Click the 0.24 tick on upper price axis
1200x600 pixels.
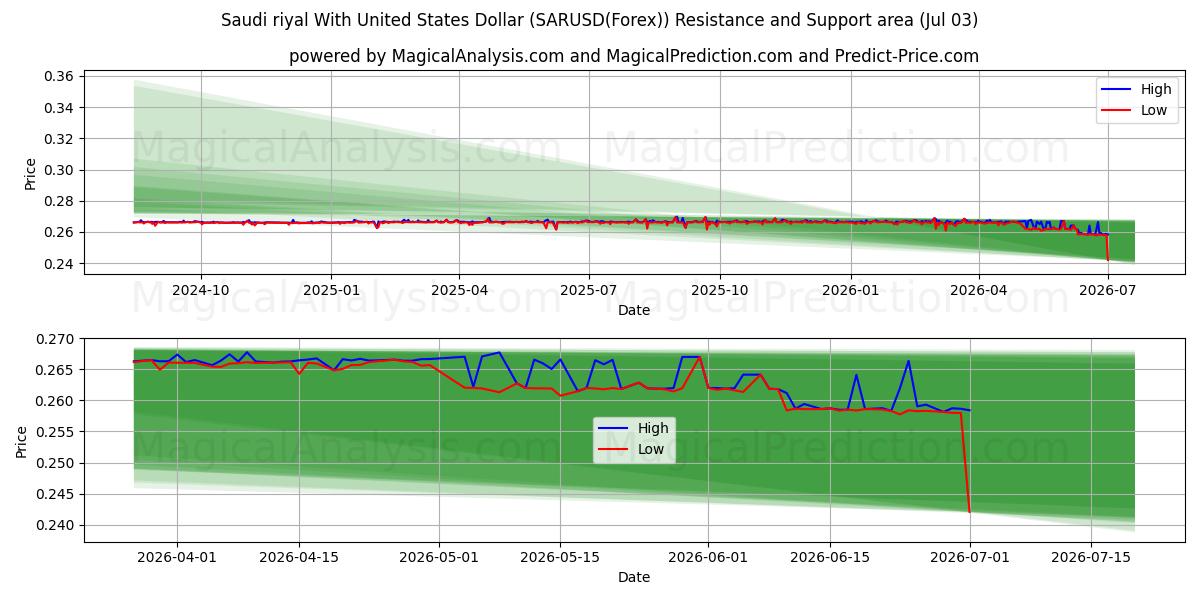(60, 264)
